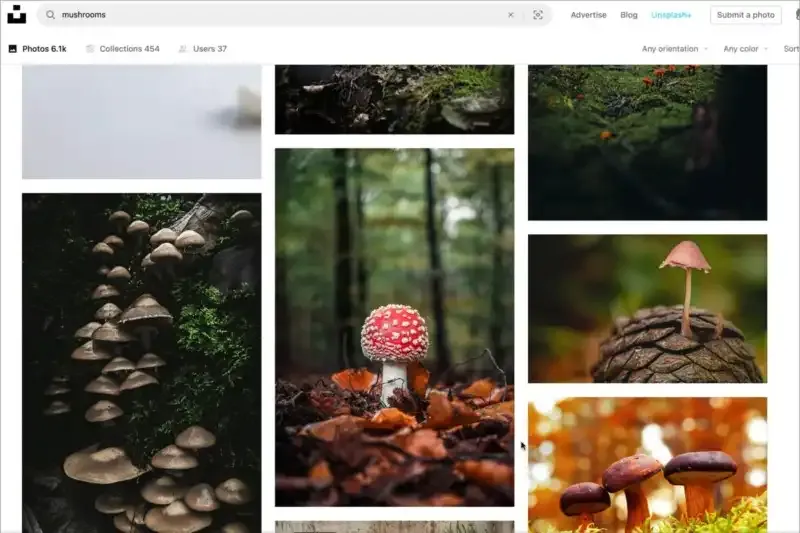The height and width of the screenshot is (533, 800).
Task: Open the small orange mushrooms in moss photo
Action: click(x=647, y=142)
